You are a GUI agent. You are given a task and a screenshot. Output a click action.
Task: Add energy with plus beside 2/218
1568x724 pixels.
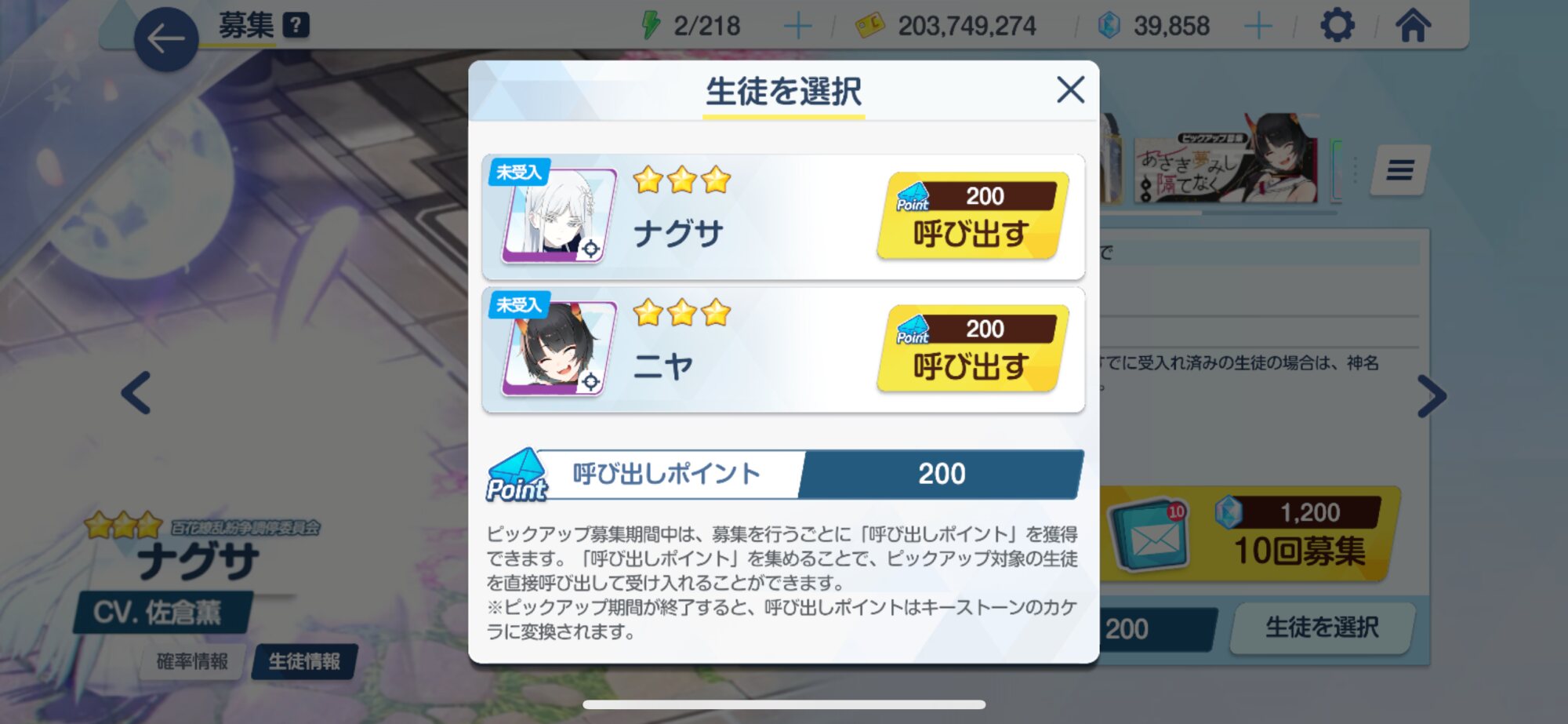tap(798, 27)
